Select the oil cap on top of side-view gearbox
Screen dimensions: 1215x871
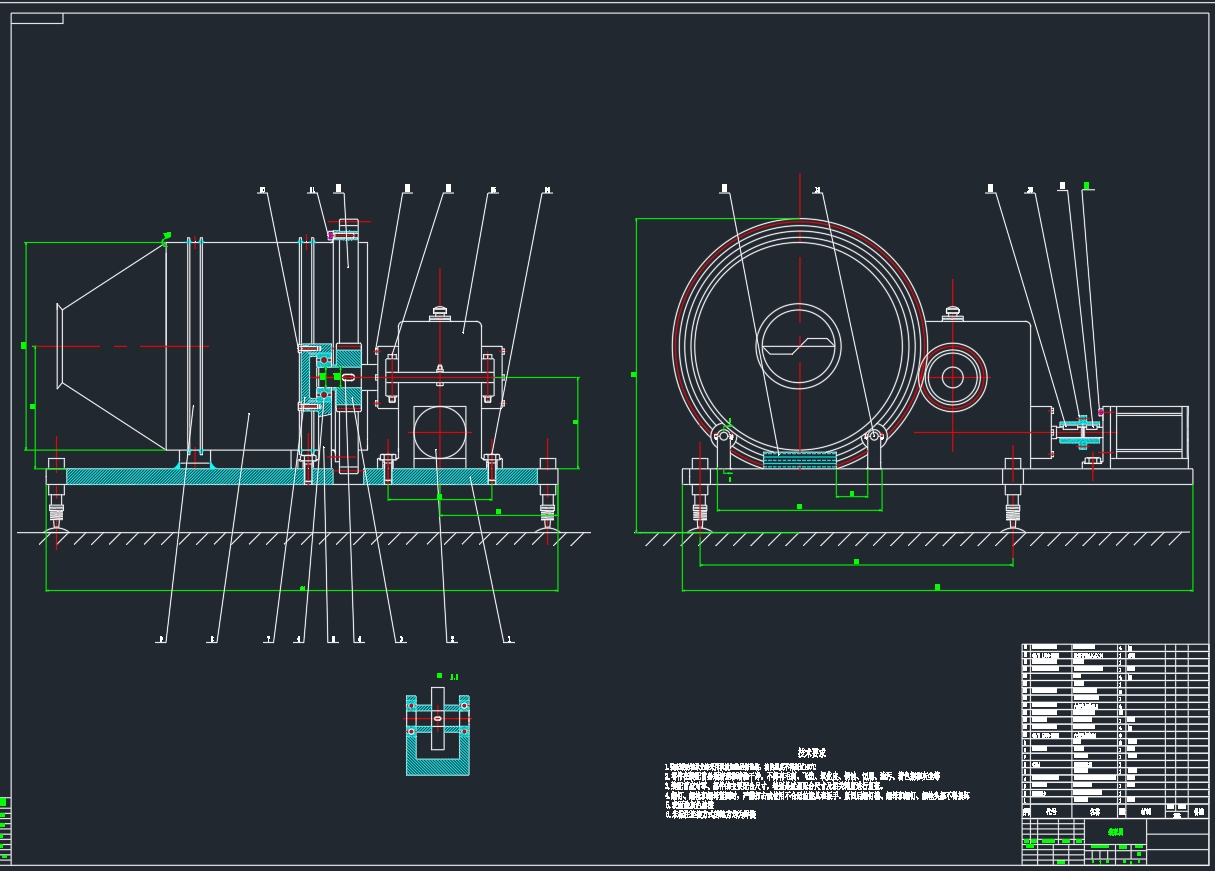[440, 313]
